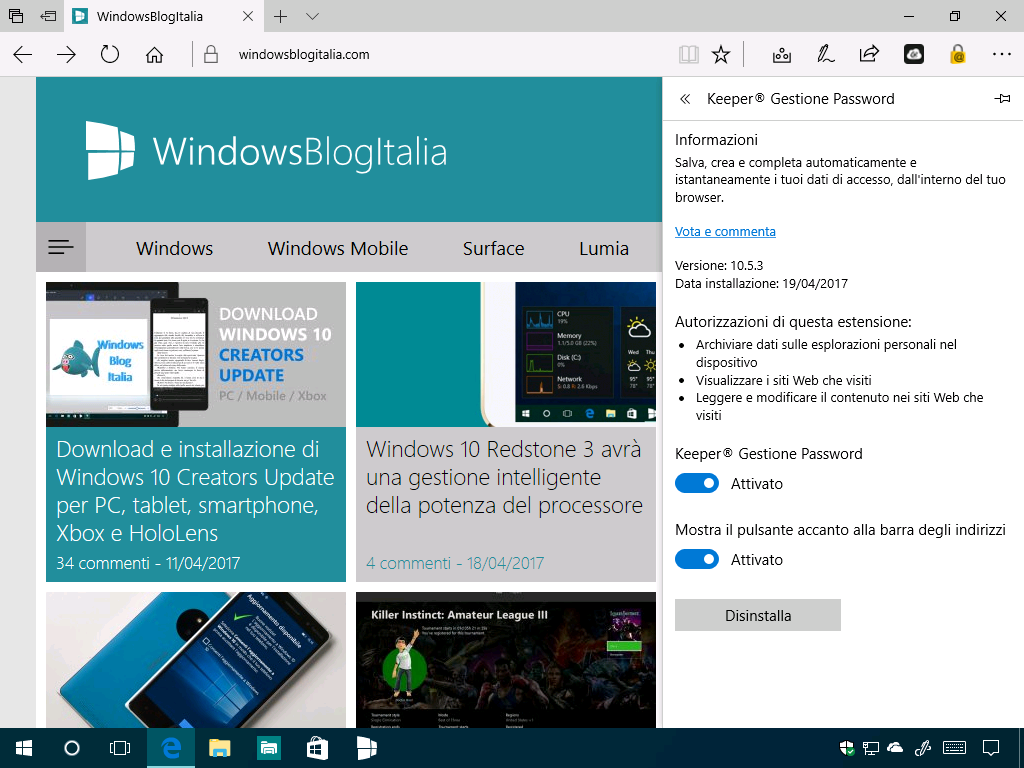
Task: Select the WindowsBlogItalia tab
Action: (x=163, y=16)
